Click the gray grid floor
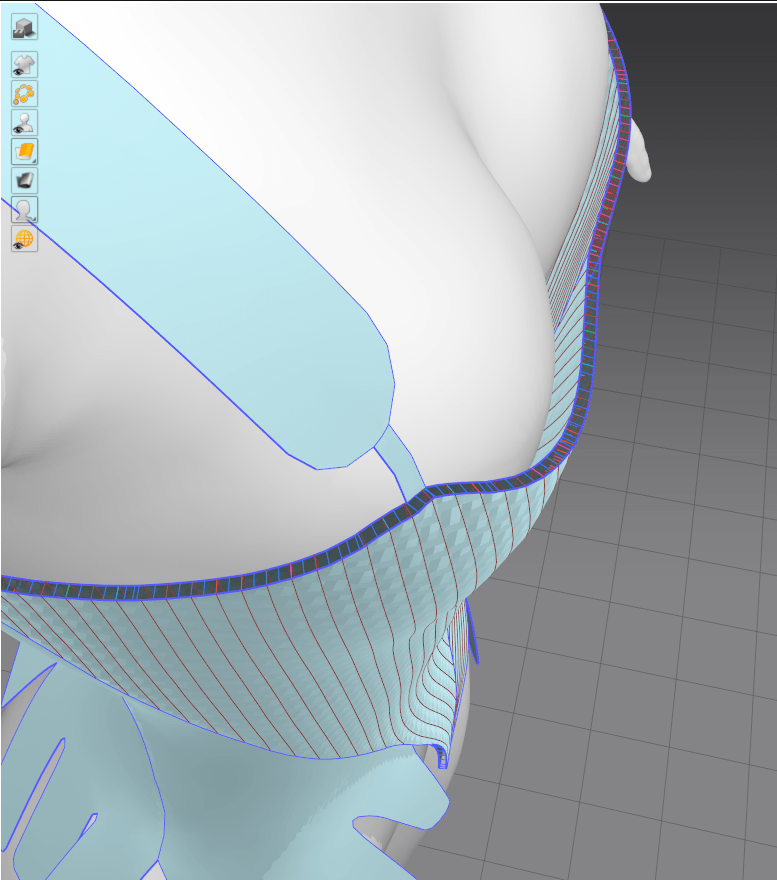Screen dimensions: 777x880 click(x=650, y=600)
